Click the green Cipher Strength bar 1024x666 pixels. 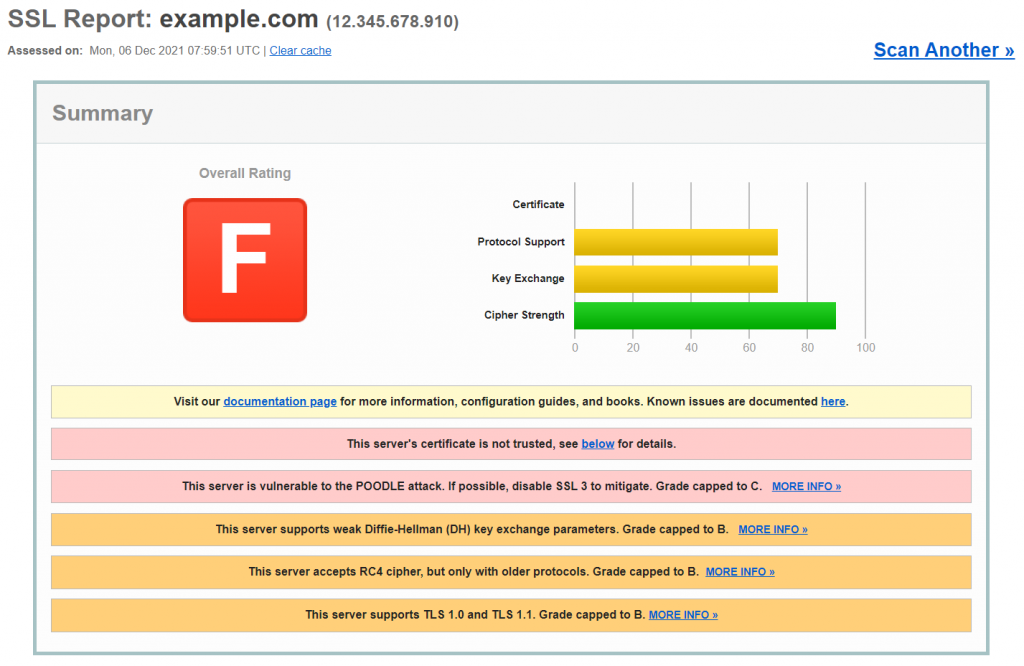(705, 315)
